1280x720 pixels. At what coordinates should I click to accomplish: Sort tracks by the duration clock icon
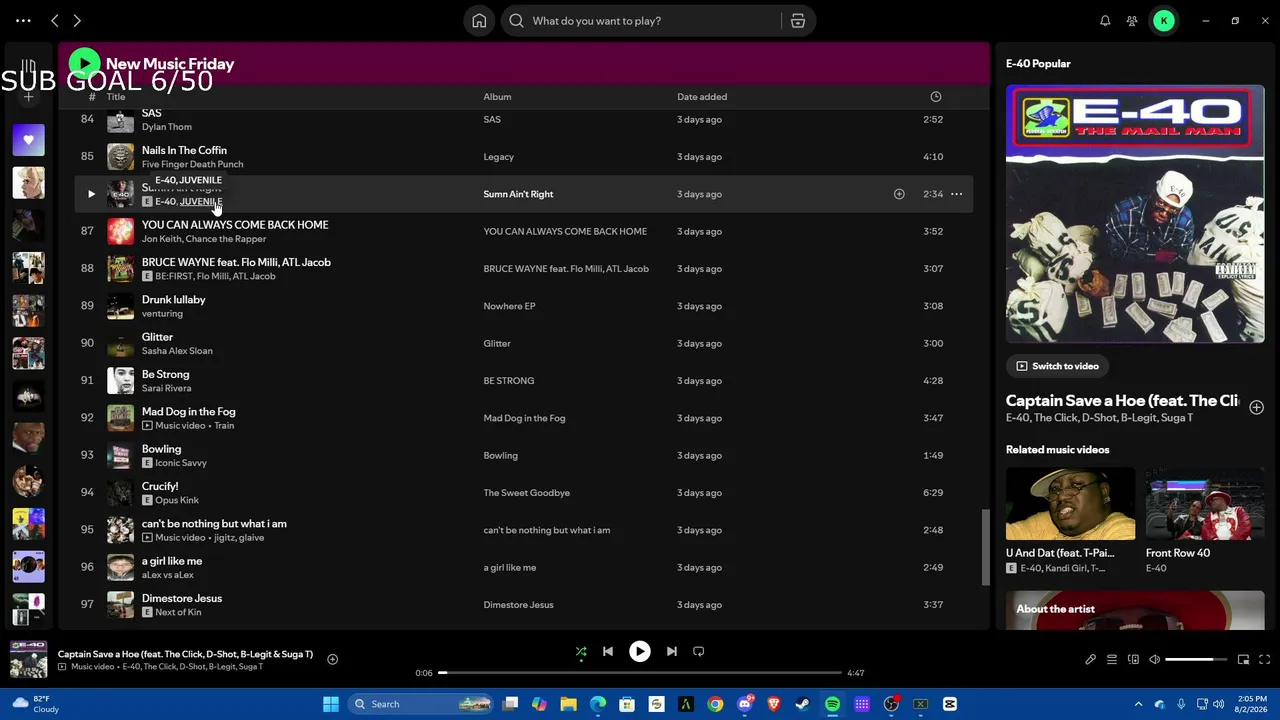pos(936,97)
